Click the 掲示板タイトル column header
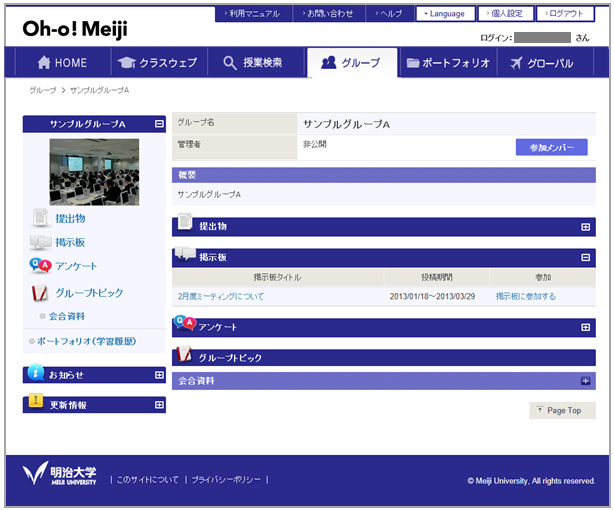The image size is (614, 510). (x=277, y=277)
